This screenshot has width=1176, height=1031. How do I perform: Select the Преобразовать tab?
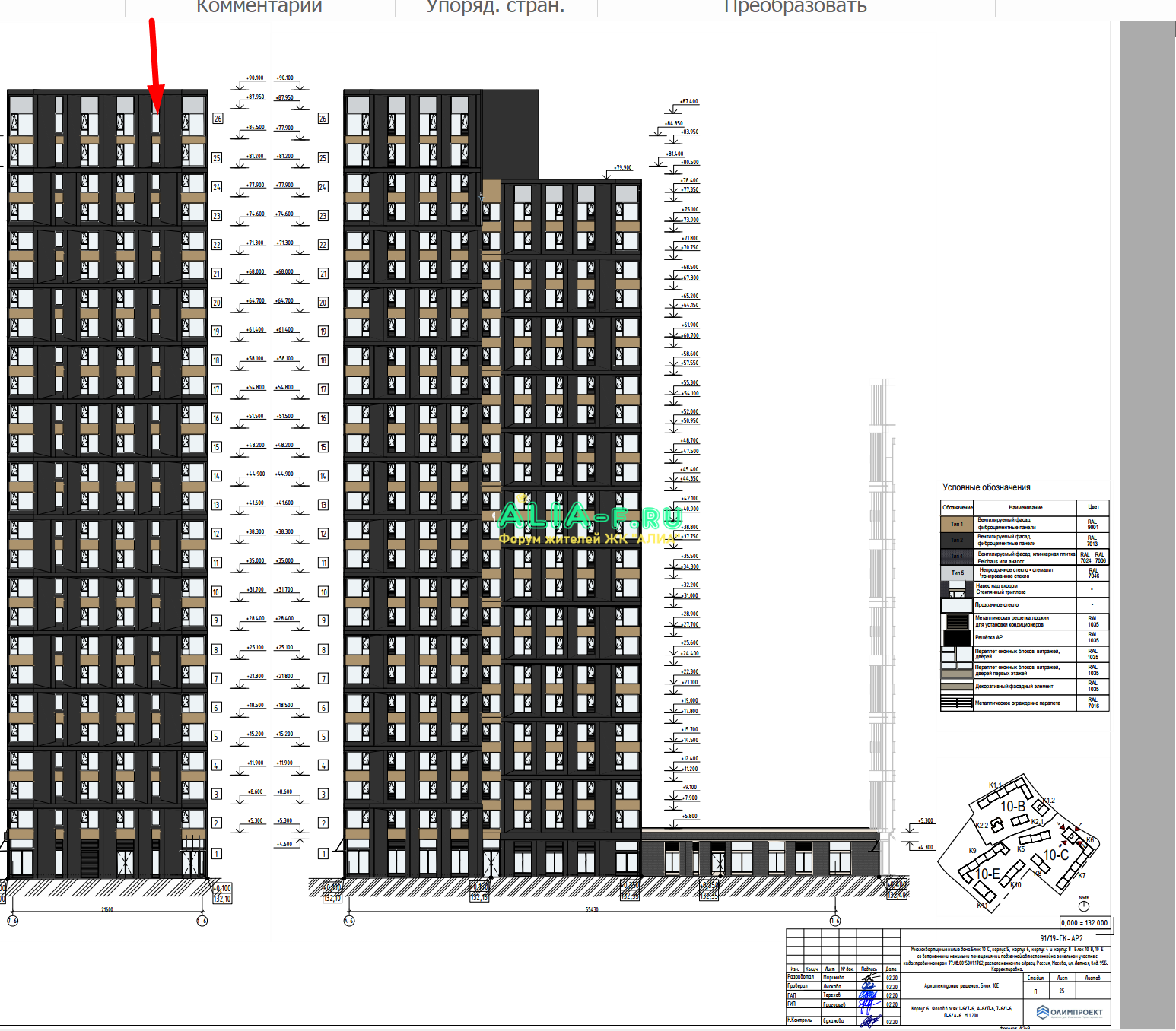click(795, 8)
